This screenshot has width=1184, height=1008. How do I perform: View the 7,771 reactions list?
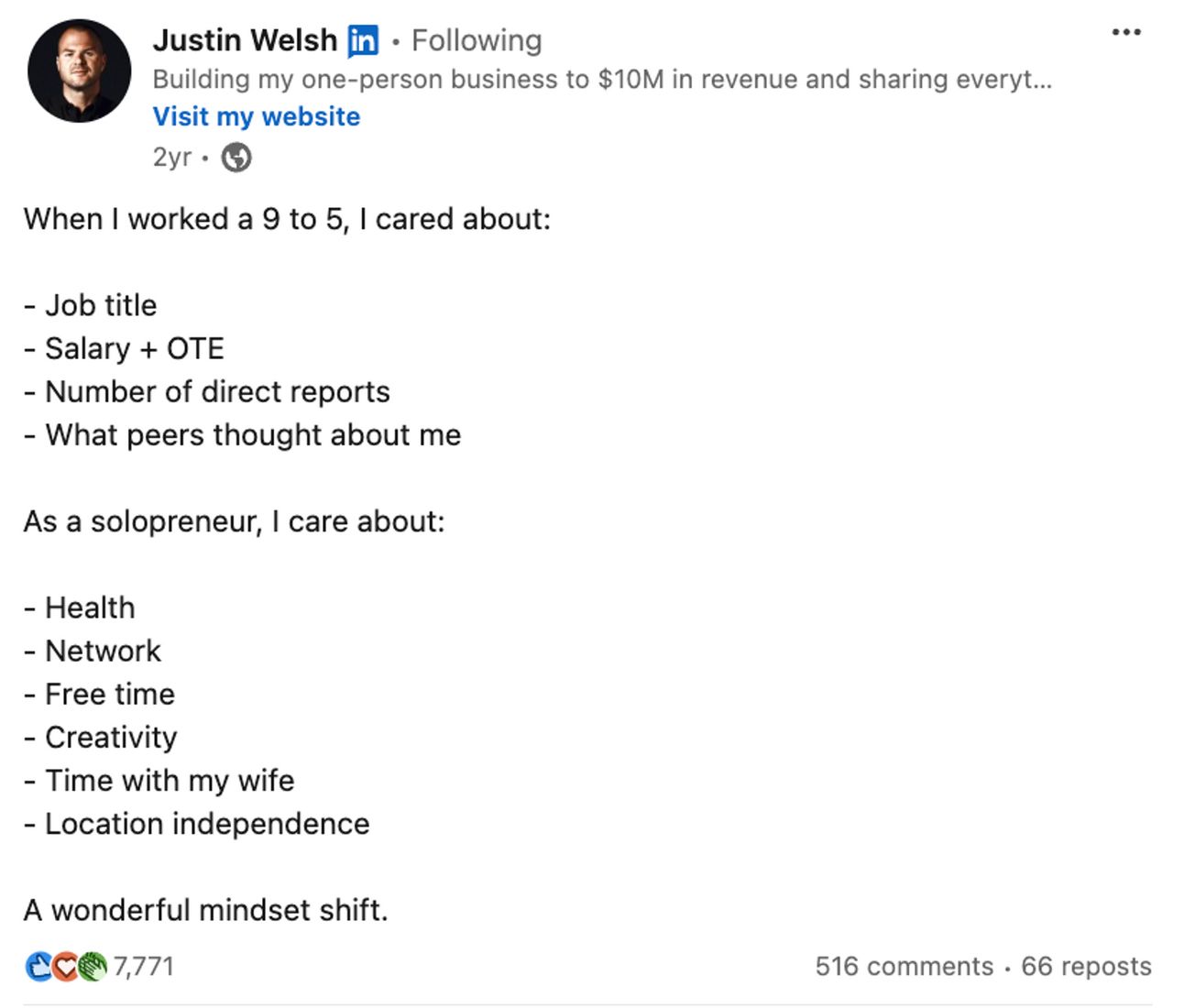click(143, 966)
